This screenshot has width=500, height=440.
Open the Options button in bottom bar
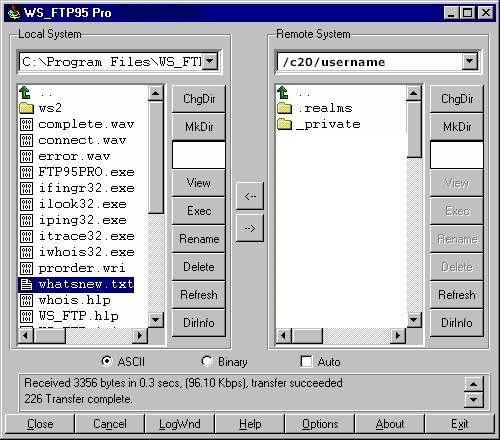click(320, 424)
